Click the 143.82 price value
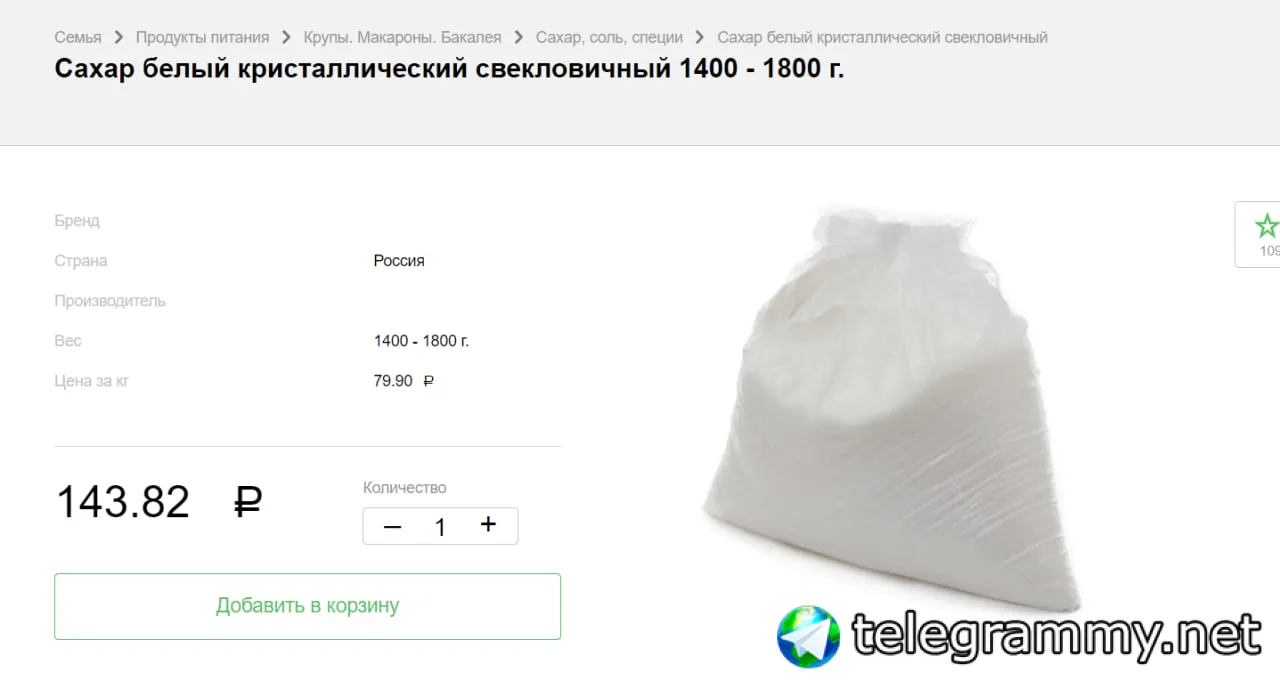 [x=123, y=502]
